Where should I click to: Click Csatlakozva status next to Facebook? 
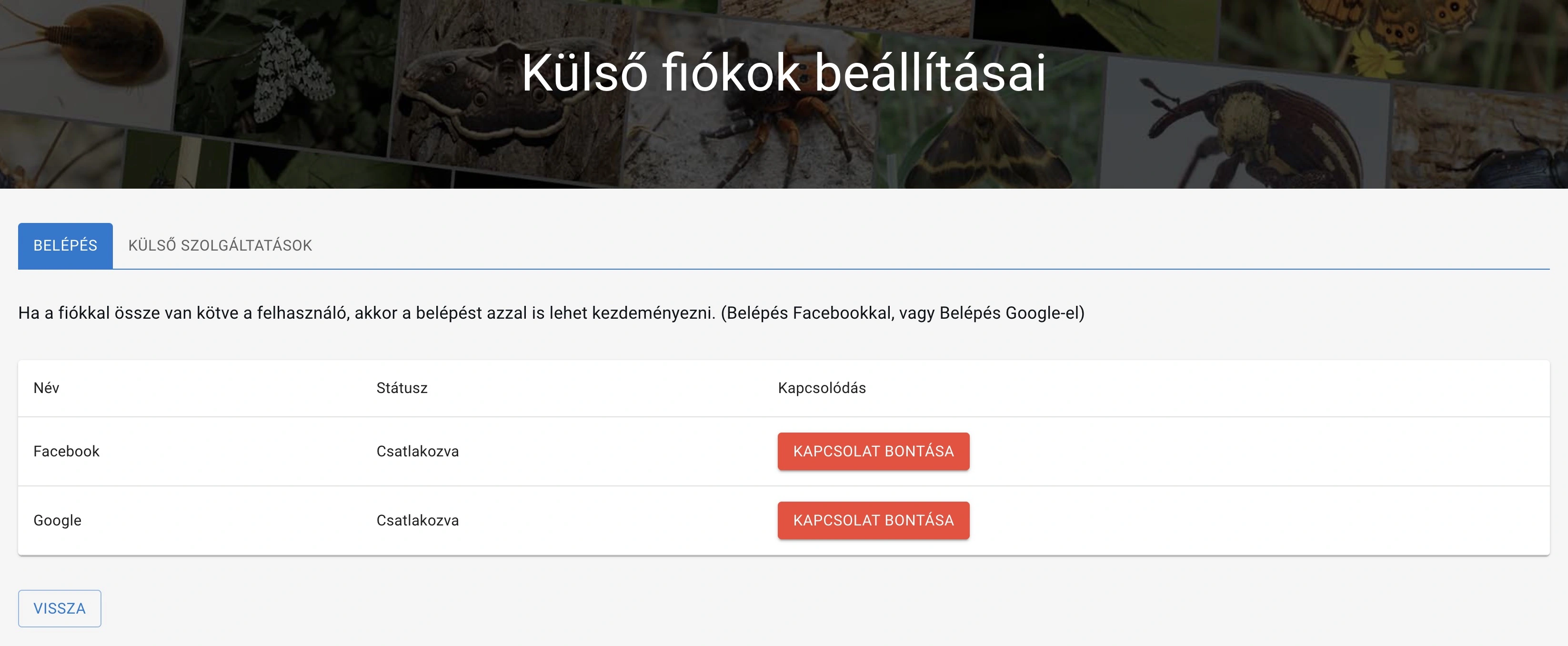417,451
